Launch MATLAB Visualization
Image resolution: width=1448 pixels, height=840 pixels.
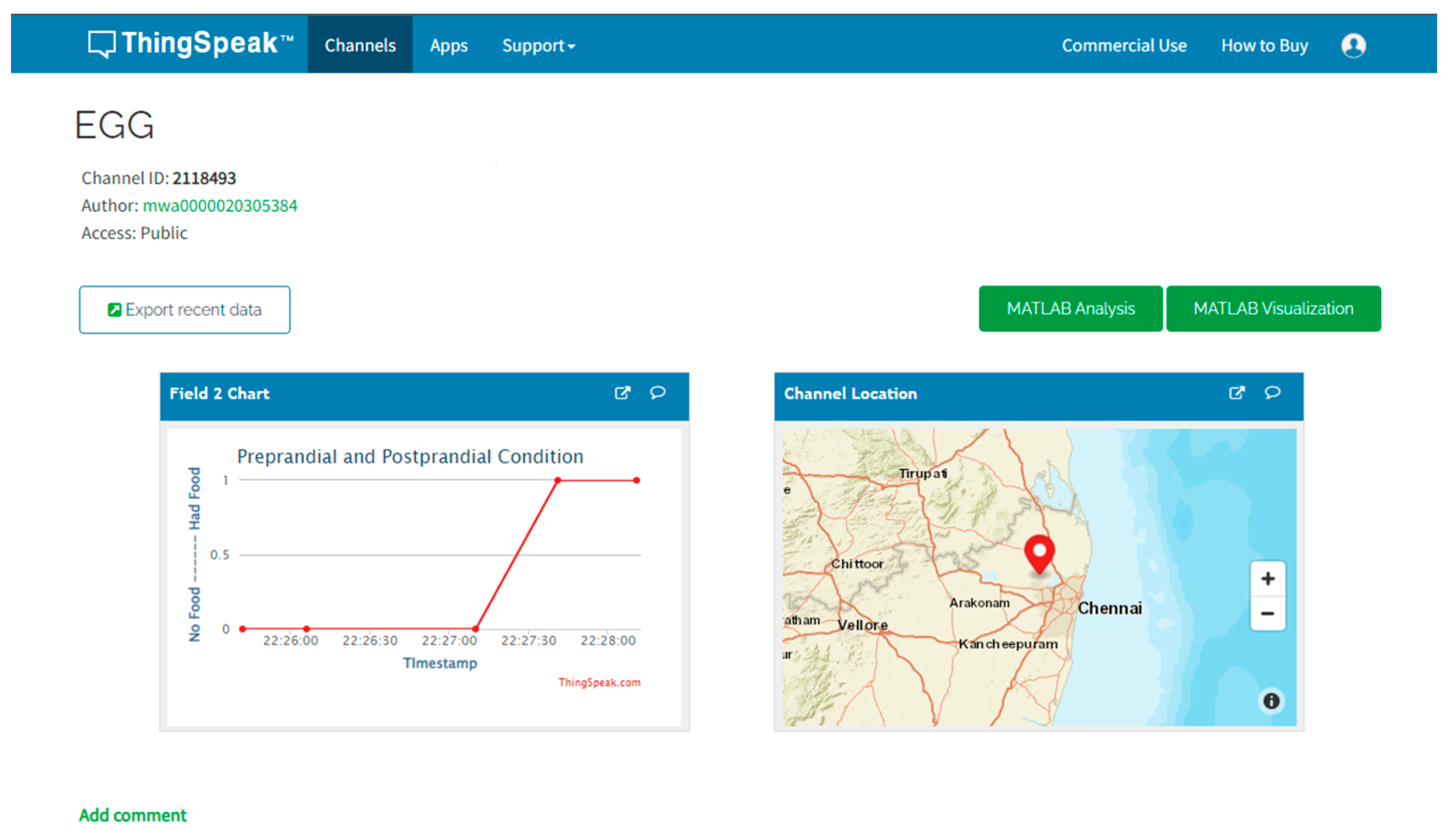click(x=1273, y=308)
